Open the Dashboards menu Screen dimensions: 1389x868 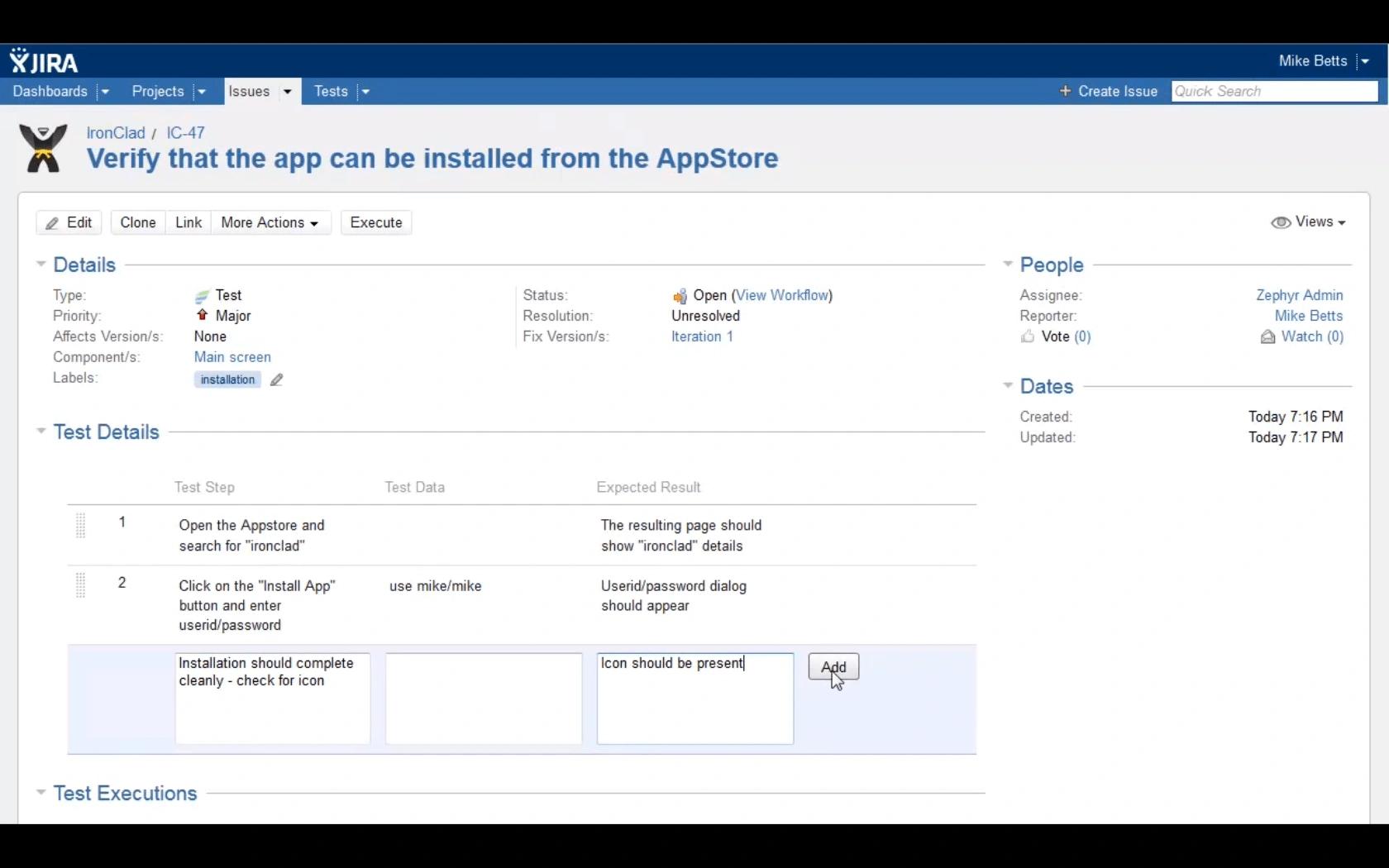[x=50, y=91]
